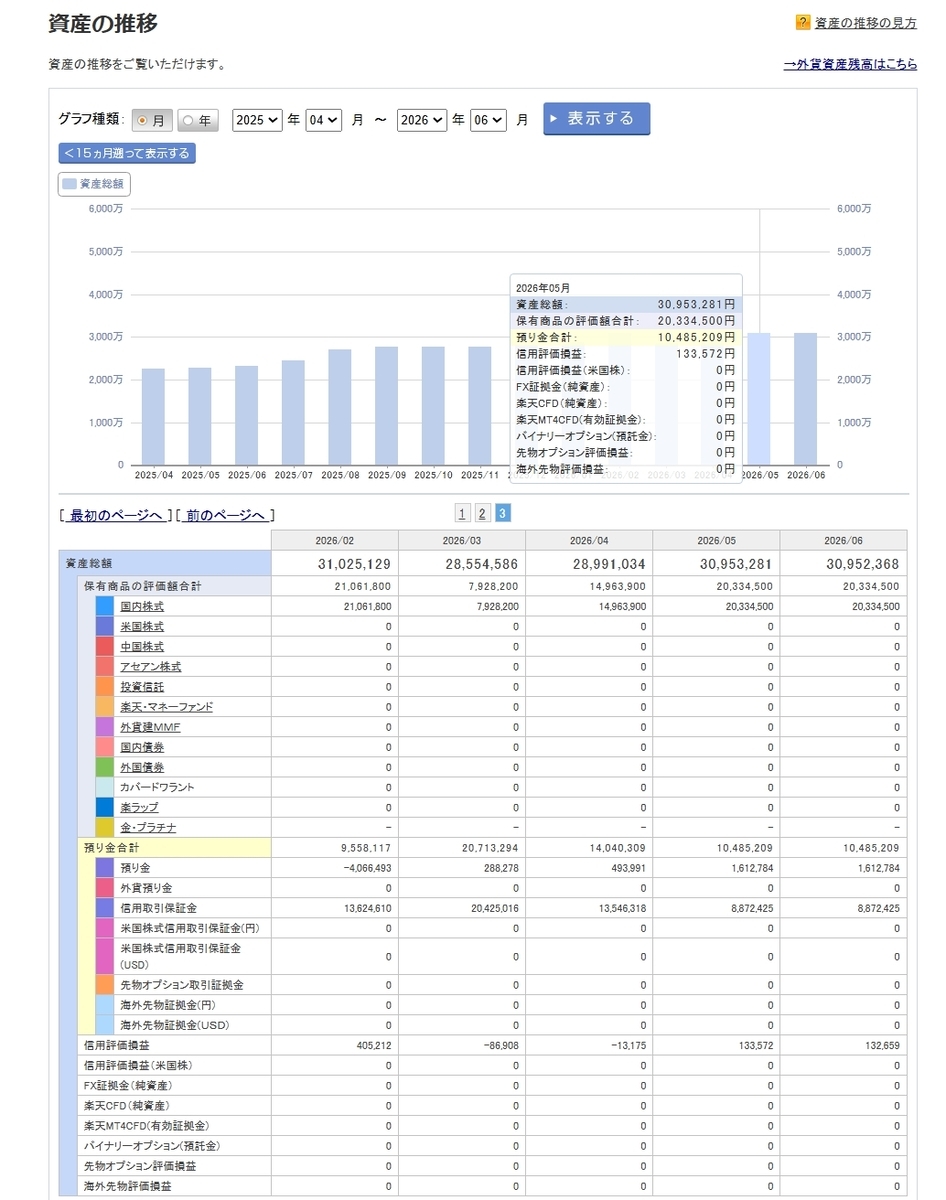Click the 先物オプション取引証拠金 row label

(x=182, y=985)
